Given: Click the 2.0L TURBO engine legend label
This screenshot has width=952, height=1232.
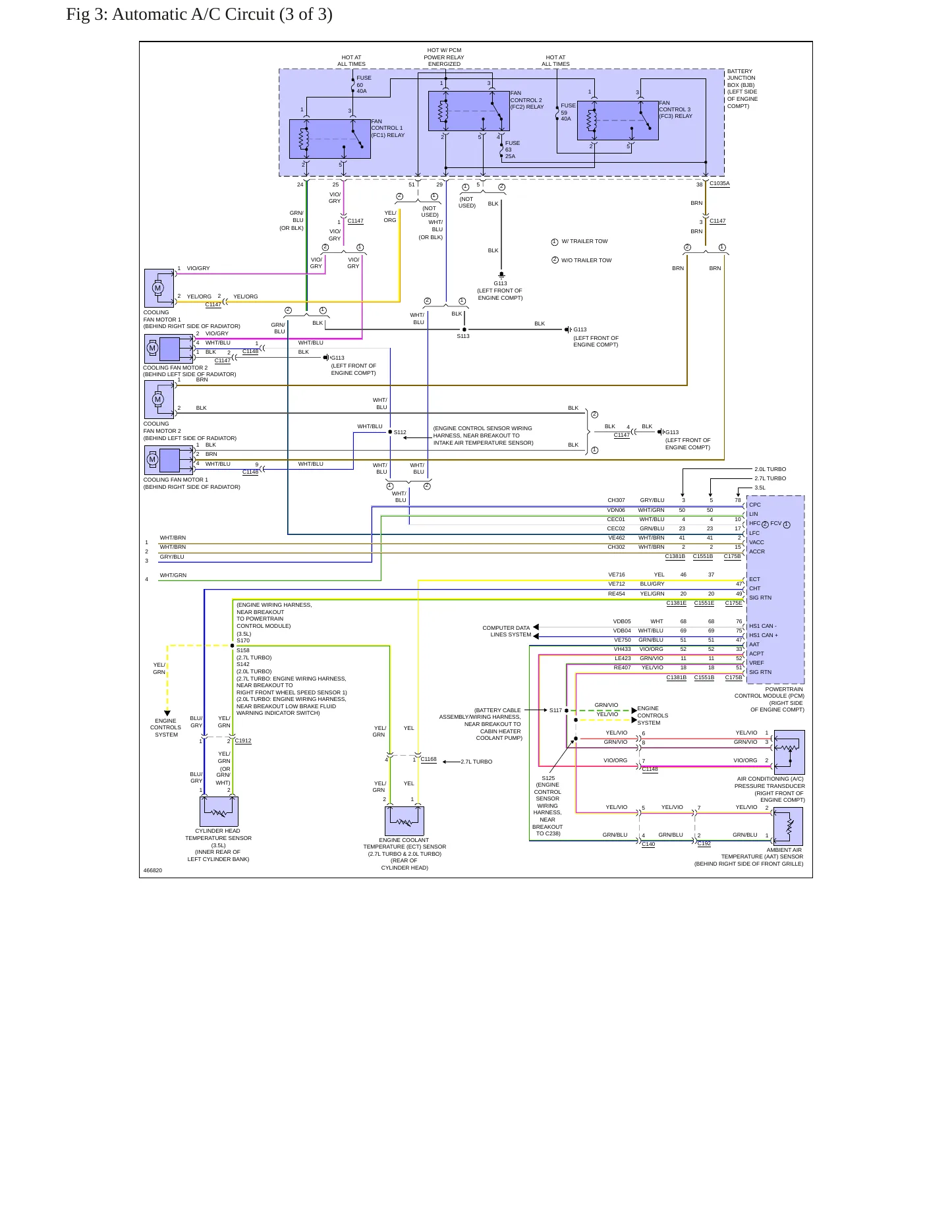Looking at the screenshot, I should tap(770, 469).
